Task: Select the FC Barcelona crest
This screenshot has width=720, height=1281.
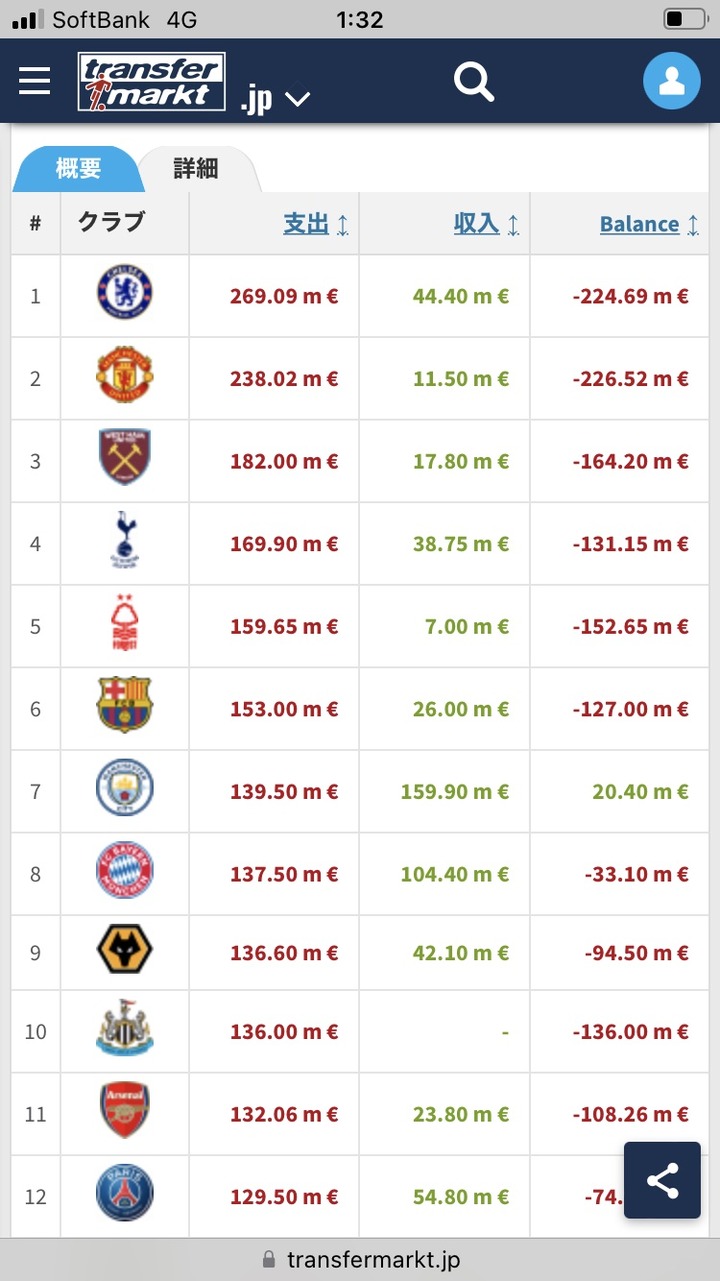Action: tap(124, 705)
